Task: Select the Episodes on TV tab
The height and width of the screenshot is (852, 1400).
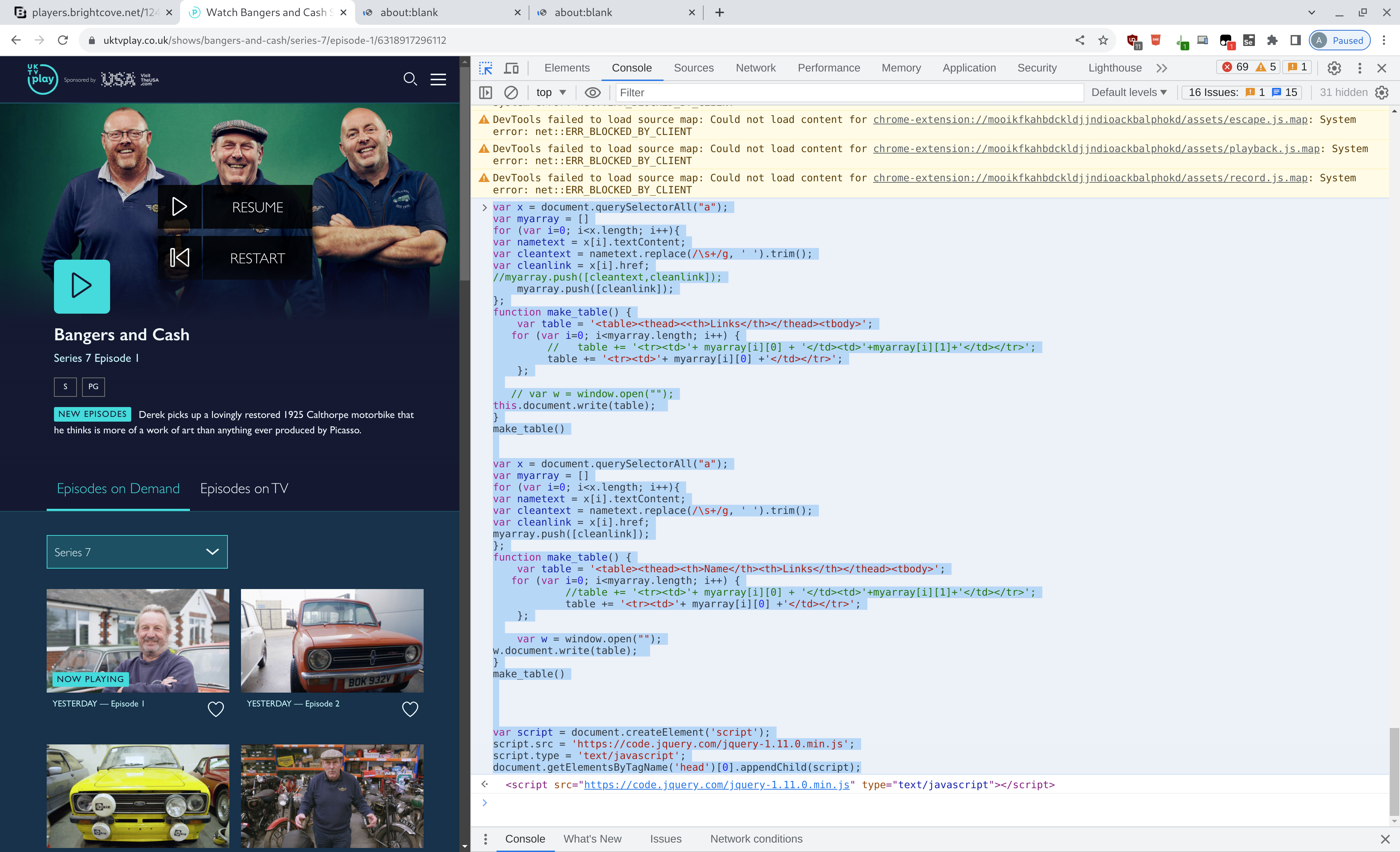Action: tap(244, 488)
